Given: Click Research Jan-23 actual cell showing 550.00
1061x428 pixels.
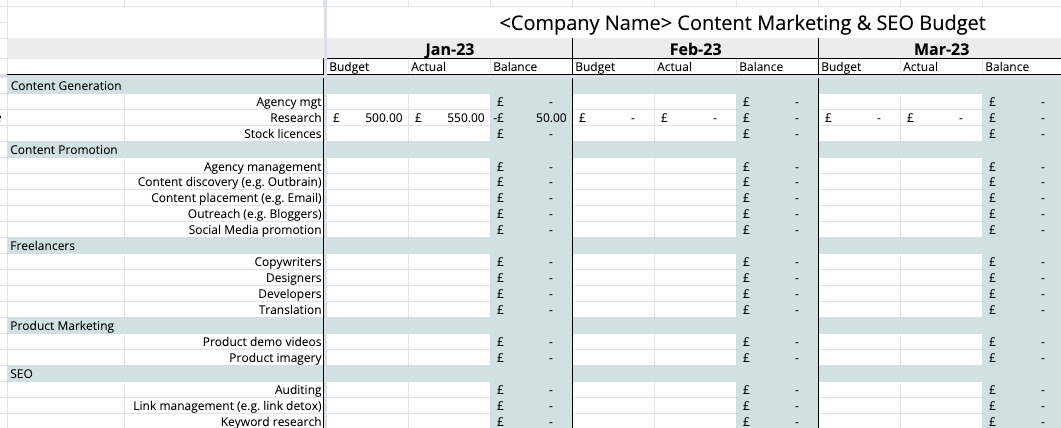Looking at the screenshot, I should pyautogui.click(x=449, y=118).
